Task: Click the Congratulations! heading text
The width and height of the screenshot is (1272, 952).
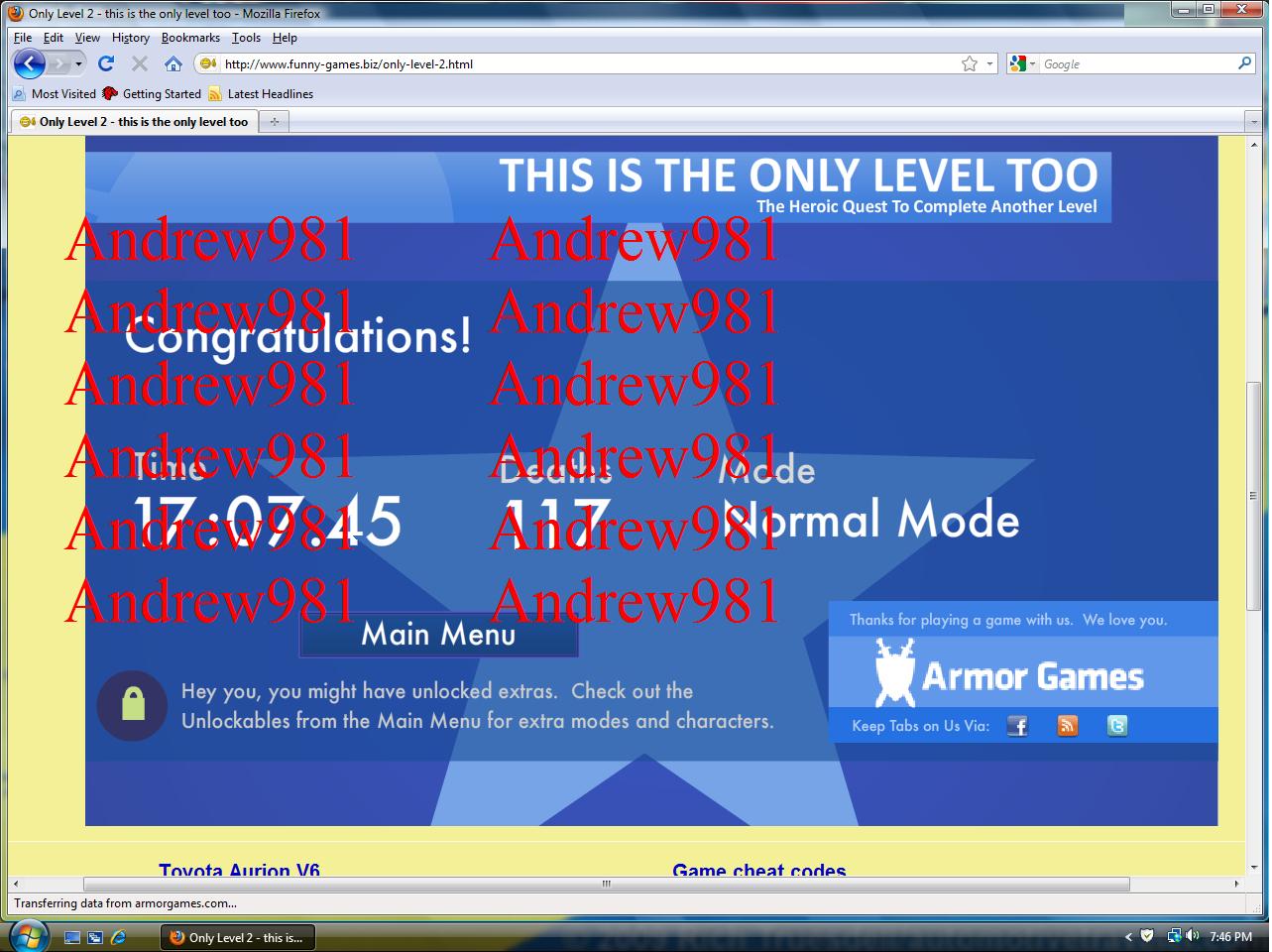Action: [x=298, y=336]
